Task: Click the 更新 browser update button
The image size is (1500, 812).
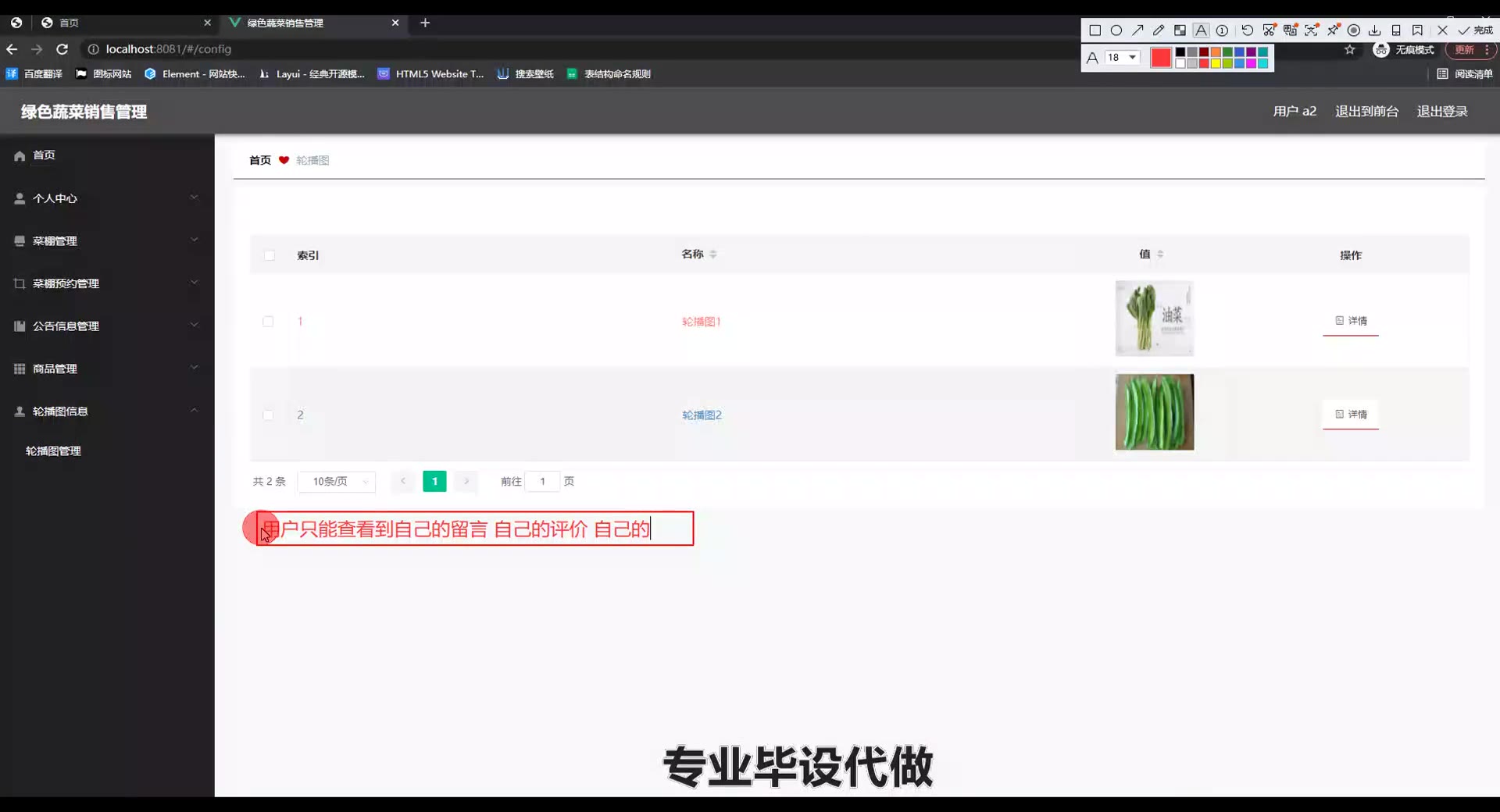Action: tap(1464, 49)
